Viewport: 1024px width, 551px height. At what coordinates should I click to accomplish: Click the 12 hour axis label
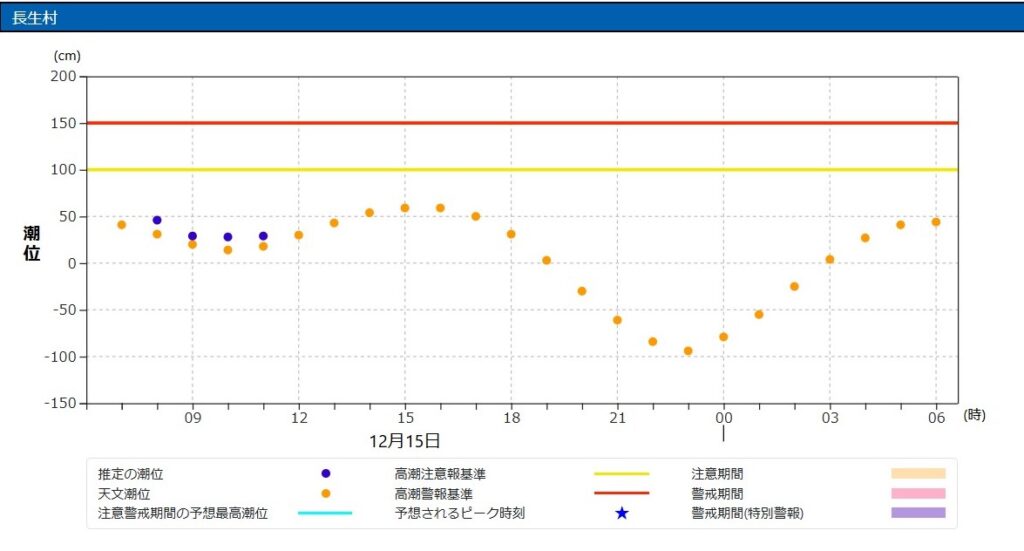click(x=299, y=418)
